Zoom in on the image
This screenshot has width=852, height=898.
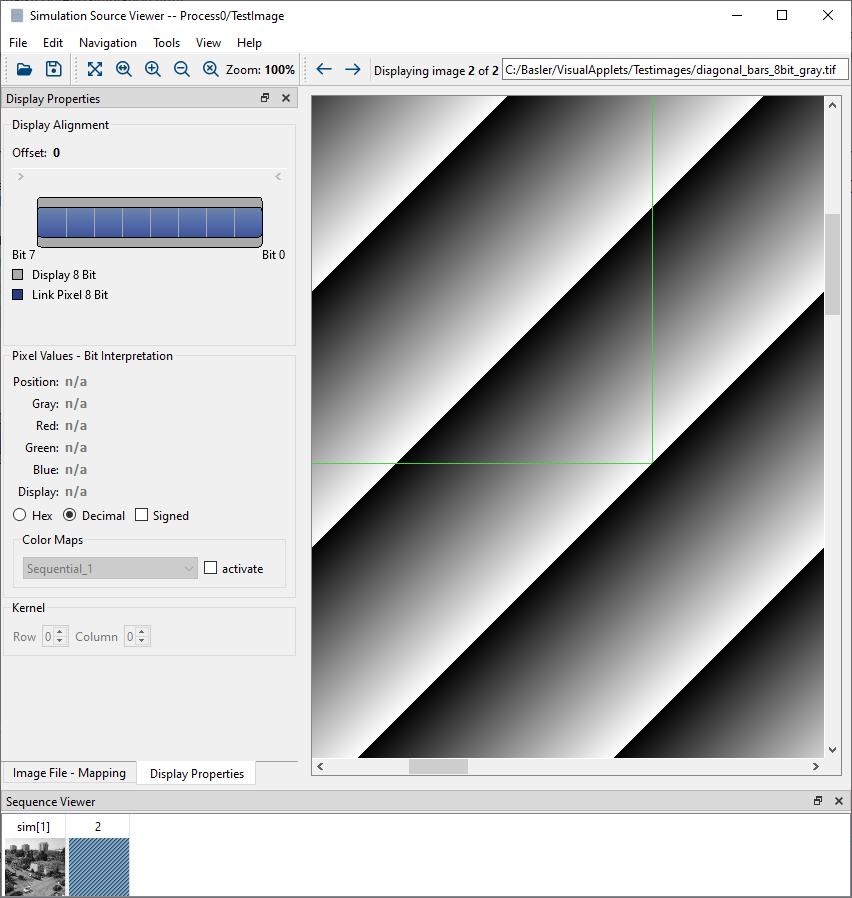coord(152,69)
